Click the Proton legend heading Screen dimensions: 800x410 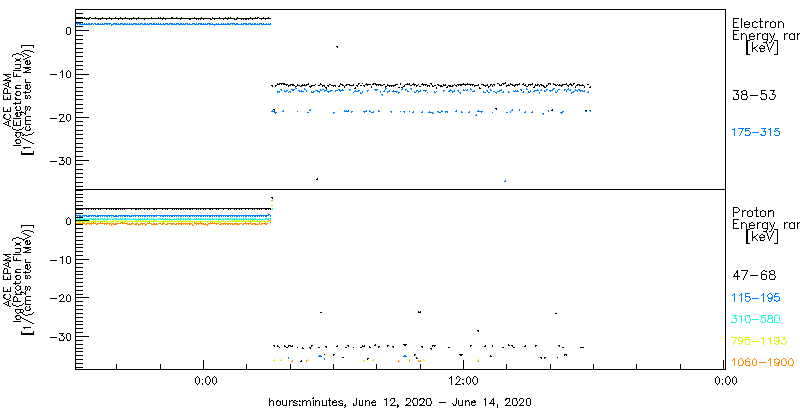point(753,213)
